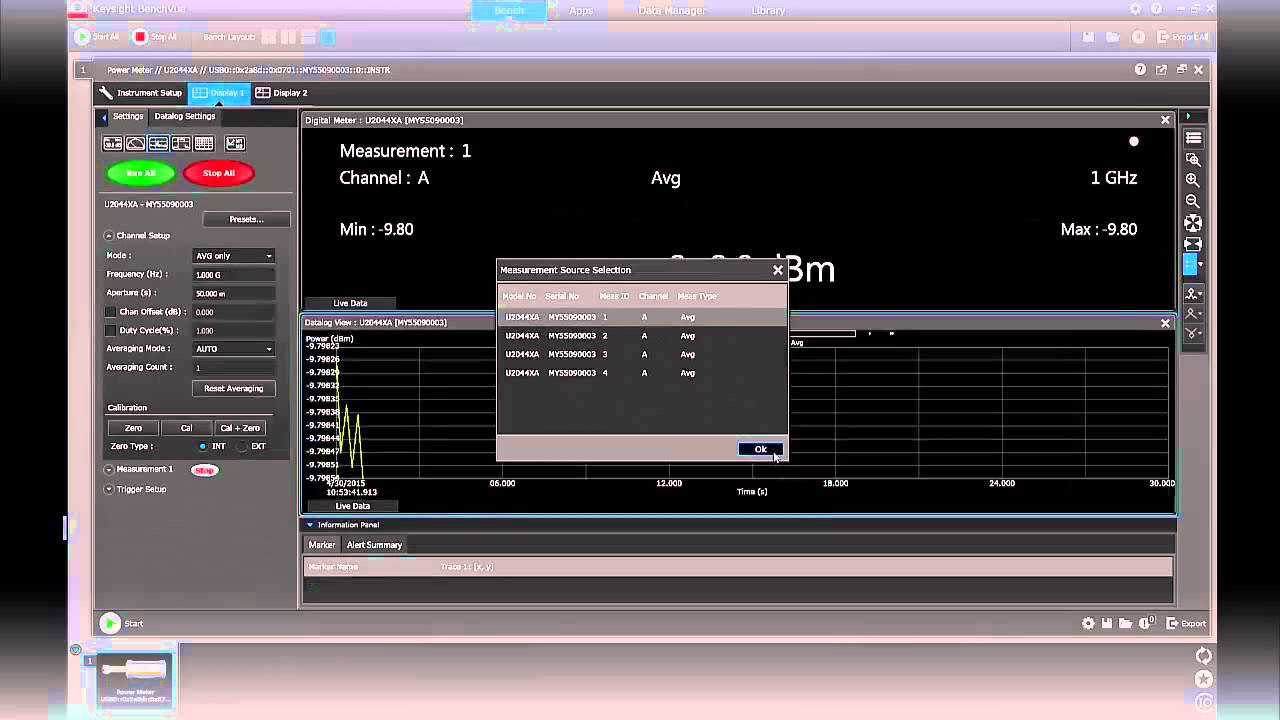Click the zoom out magnifier icon
1280x720 pixels.
pyautogui.click(x=1193, y=202)
